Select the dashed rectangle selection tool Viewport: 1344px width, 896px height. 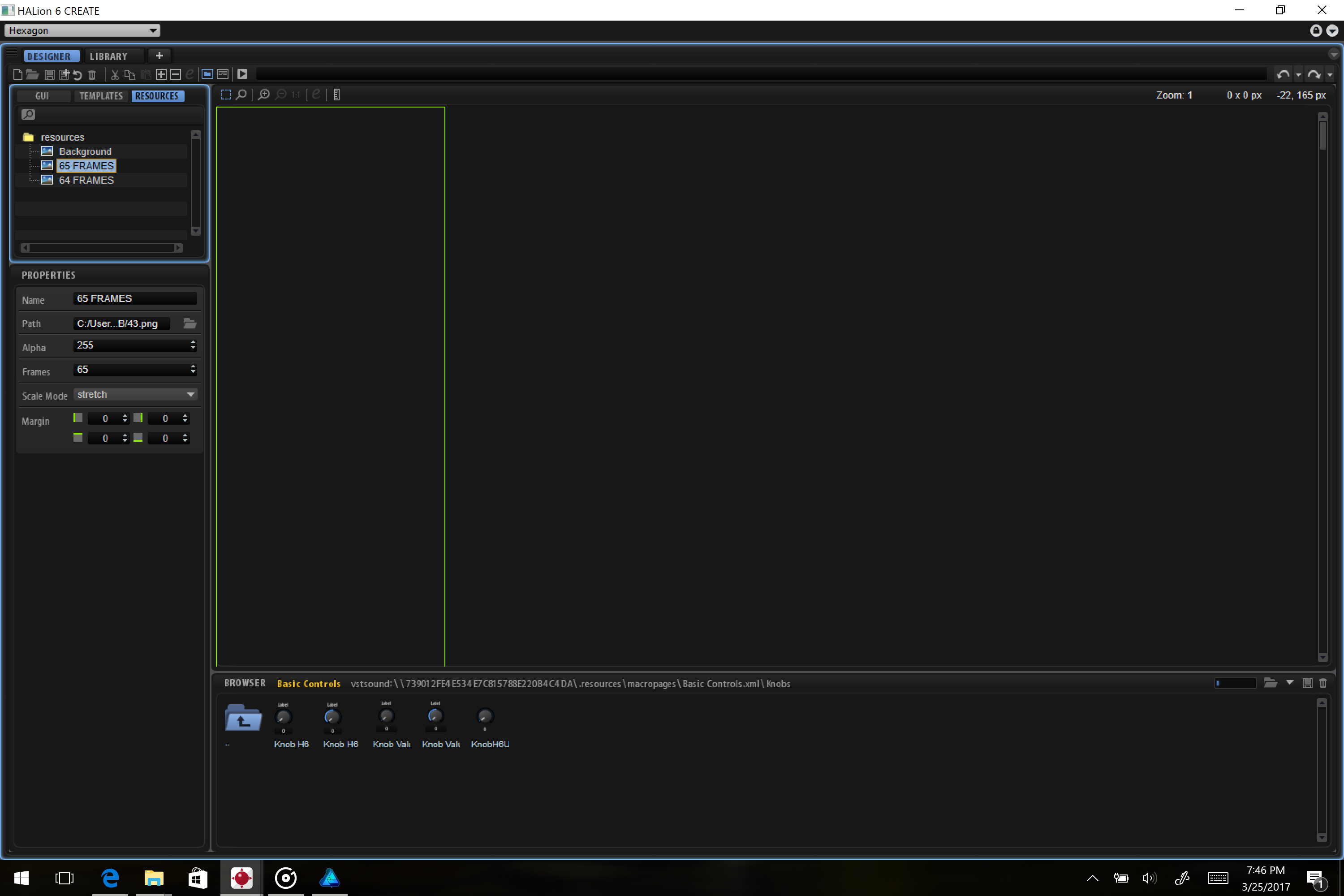(226, 95)
